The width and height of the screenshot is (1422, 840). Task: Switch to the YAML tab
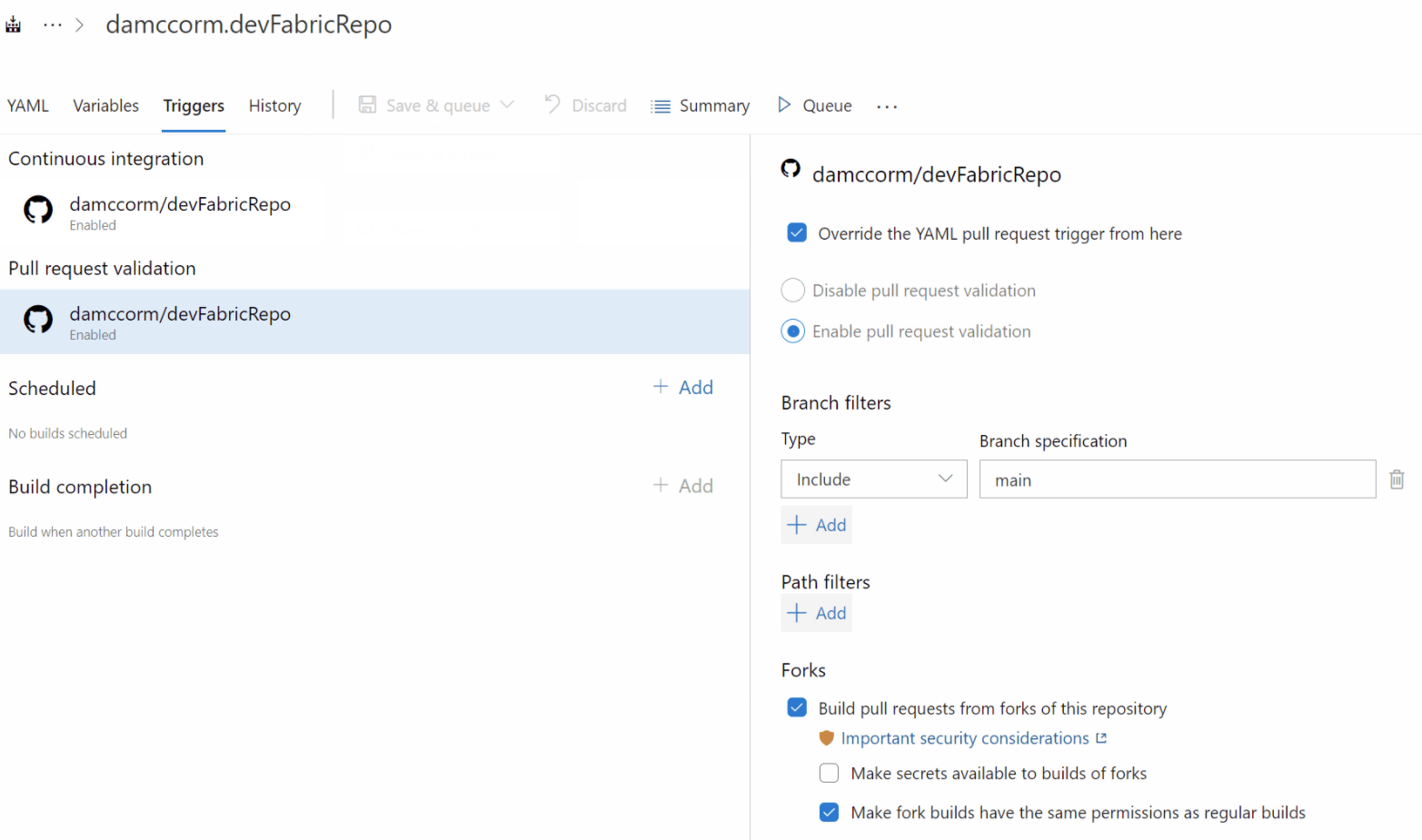click(x=27, y=105)
